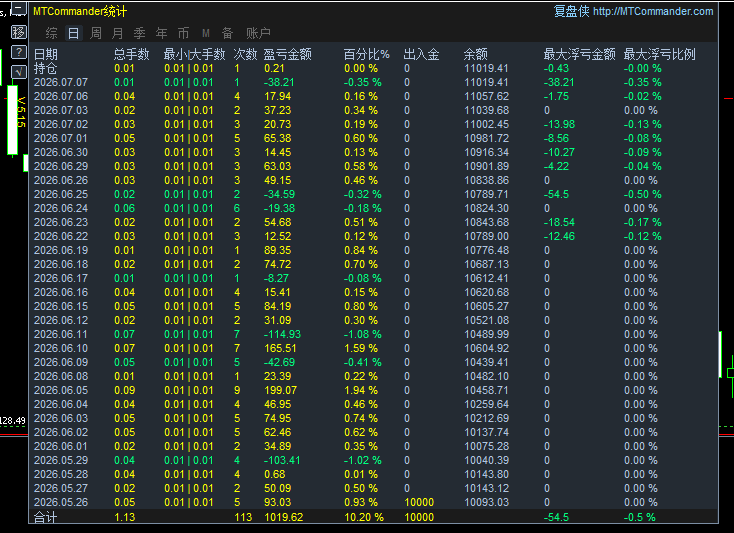The image size is (734, 533).
Task: Click floating loss -18.54
Action: (559, 222)
